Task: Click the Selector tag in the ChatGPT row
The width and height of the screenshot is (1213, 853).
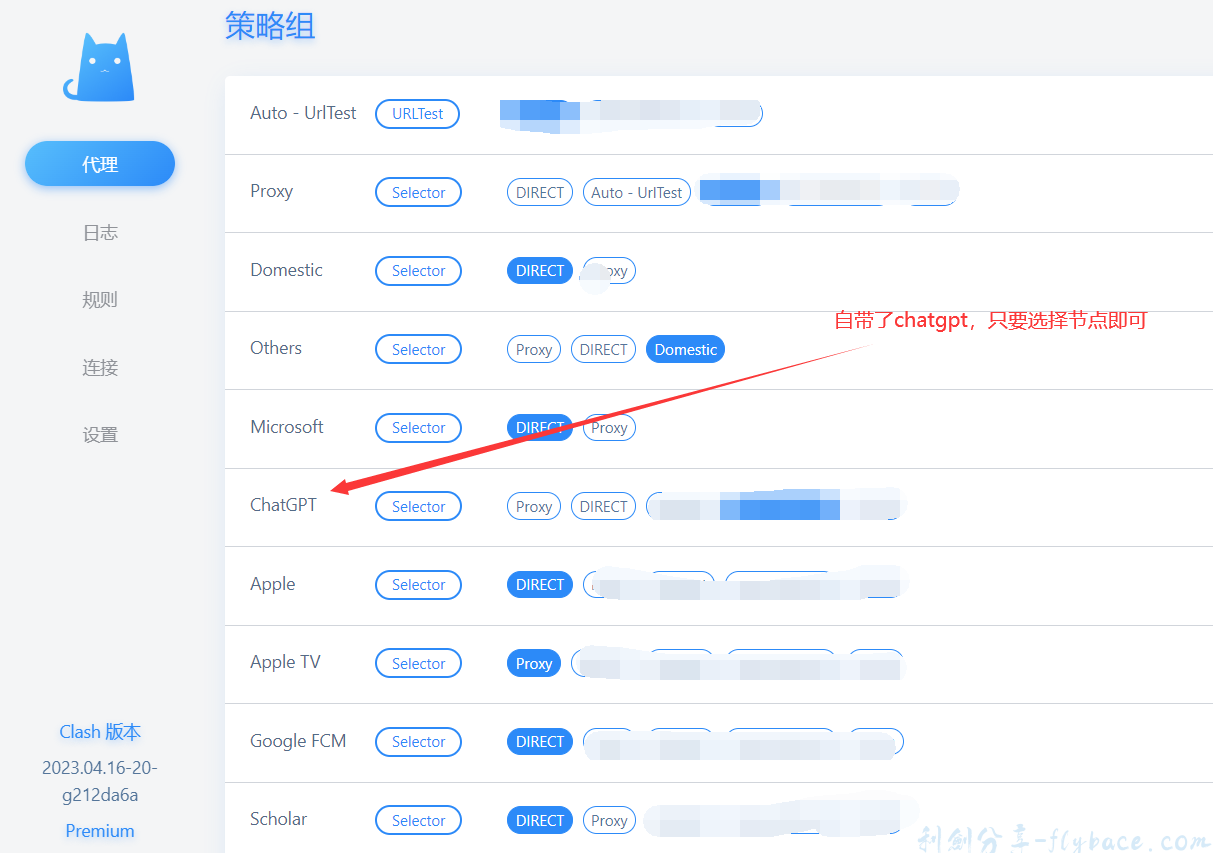Action: [x=418, y=506]
